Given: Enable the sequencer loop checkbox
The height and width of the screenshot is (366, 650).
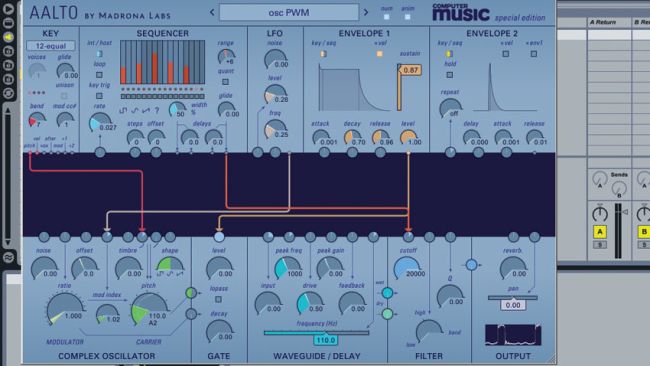Looking at the screenshot, I should click(99, 75).
